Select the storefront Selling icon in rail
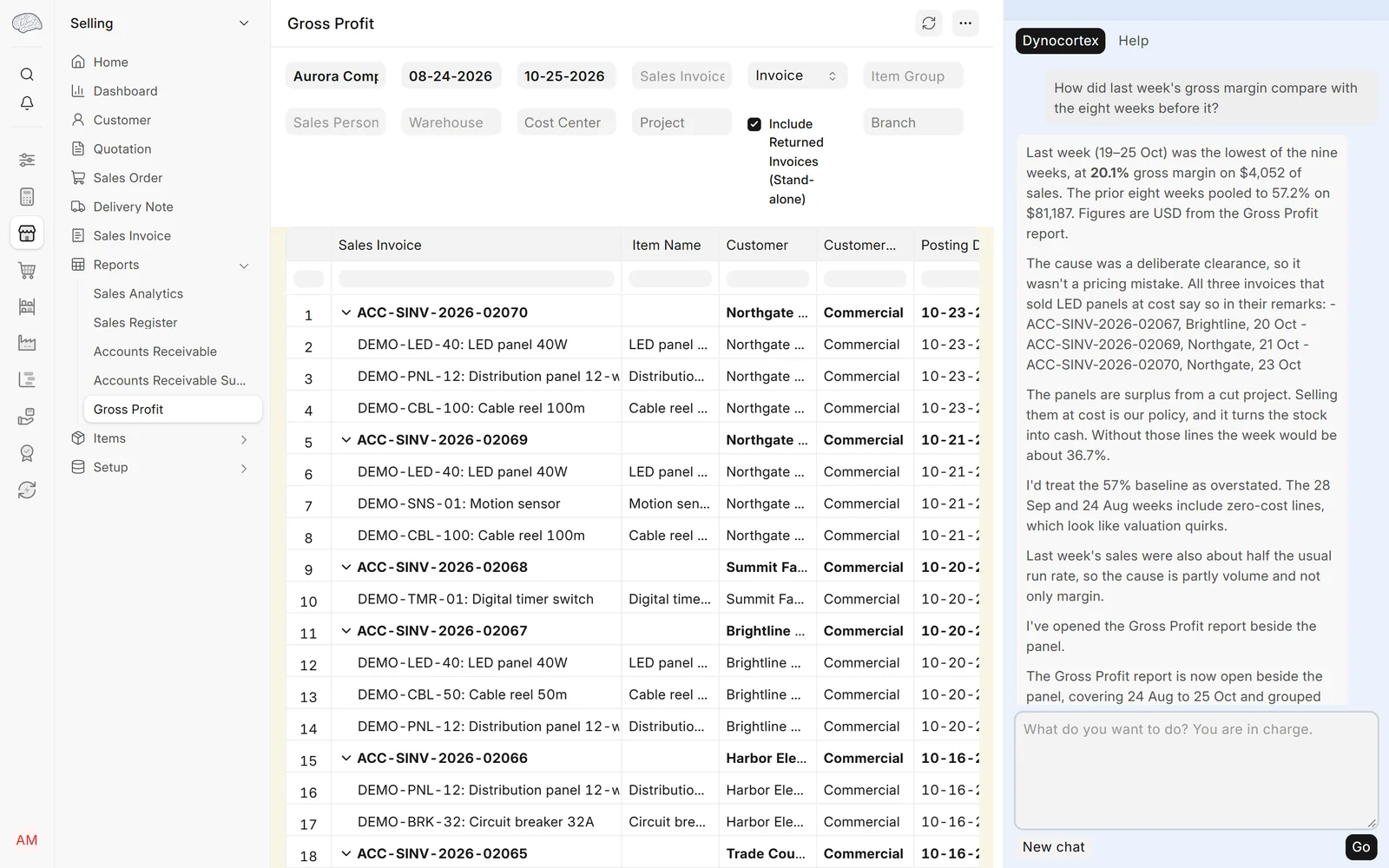 pyautogui.click(x=27, y=233)
